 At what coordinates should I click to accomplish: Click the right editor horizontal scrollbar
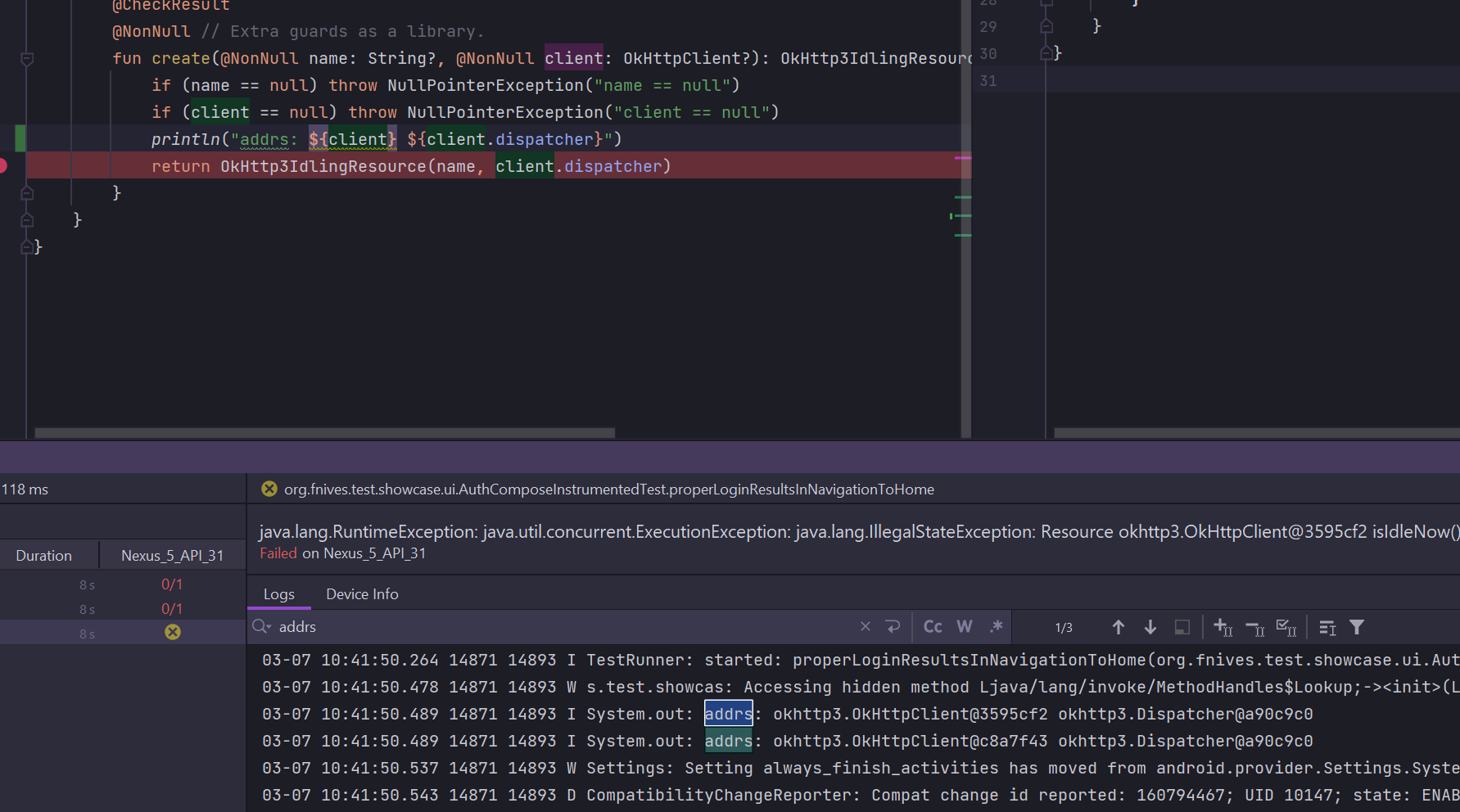point(1257,432)
